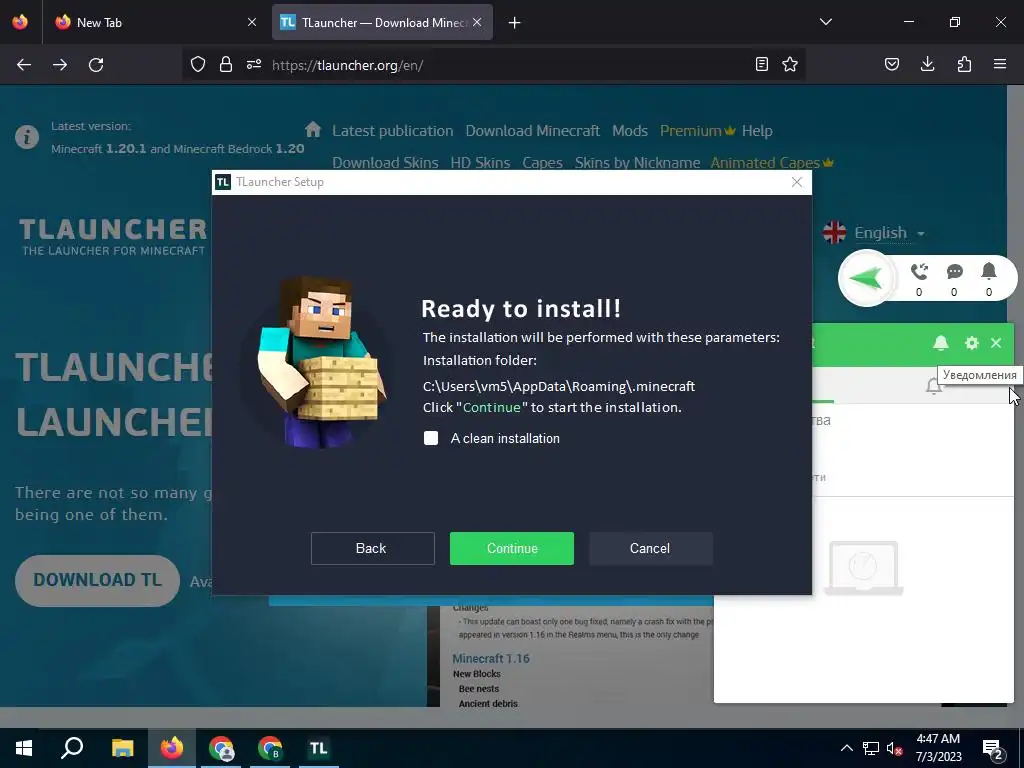Click the green Continue button
The height and width of the screenshot is (768, 1024).
click(x=511, y=549)
